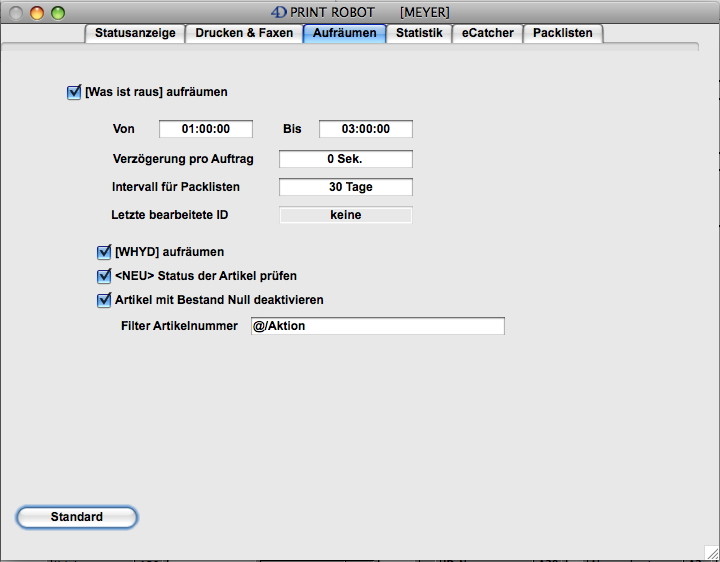Disable the [WHYD] aufräumen checkbox

pos(104,252)
